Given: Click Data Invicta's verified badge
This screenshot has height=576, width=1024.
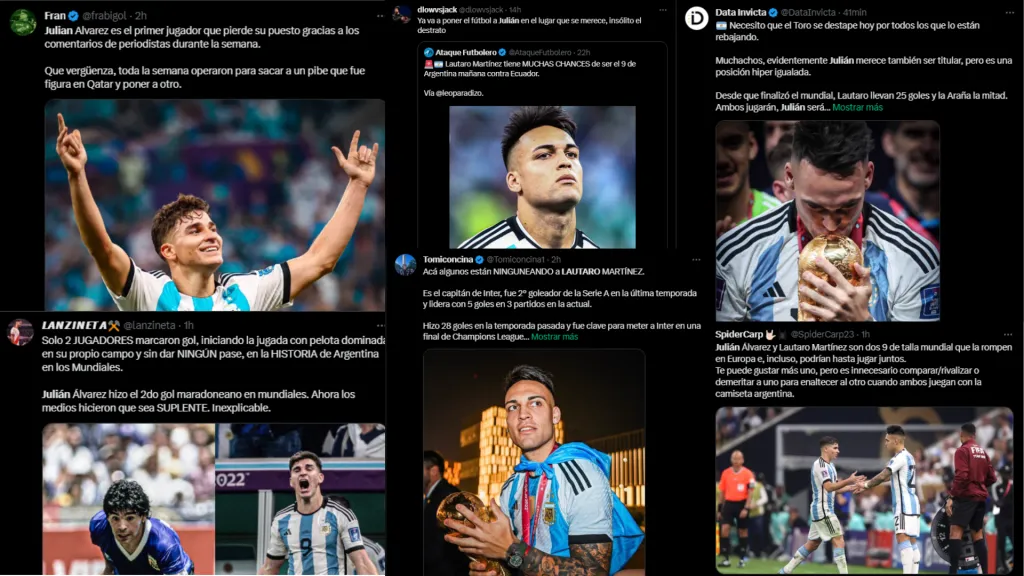Looking at the screenshot, I should (x=773, y=12).
